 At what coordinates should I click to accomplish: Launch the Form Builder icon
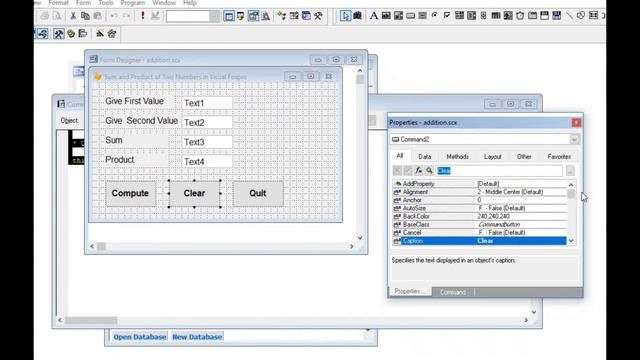tap(100, 33)
